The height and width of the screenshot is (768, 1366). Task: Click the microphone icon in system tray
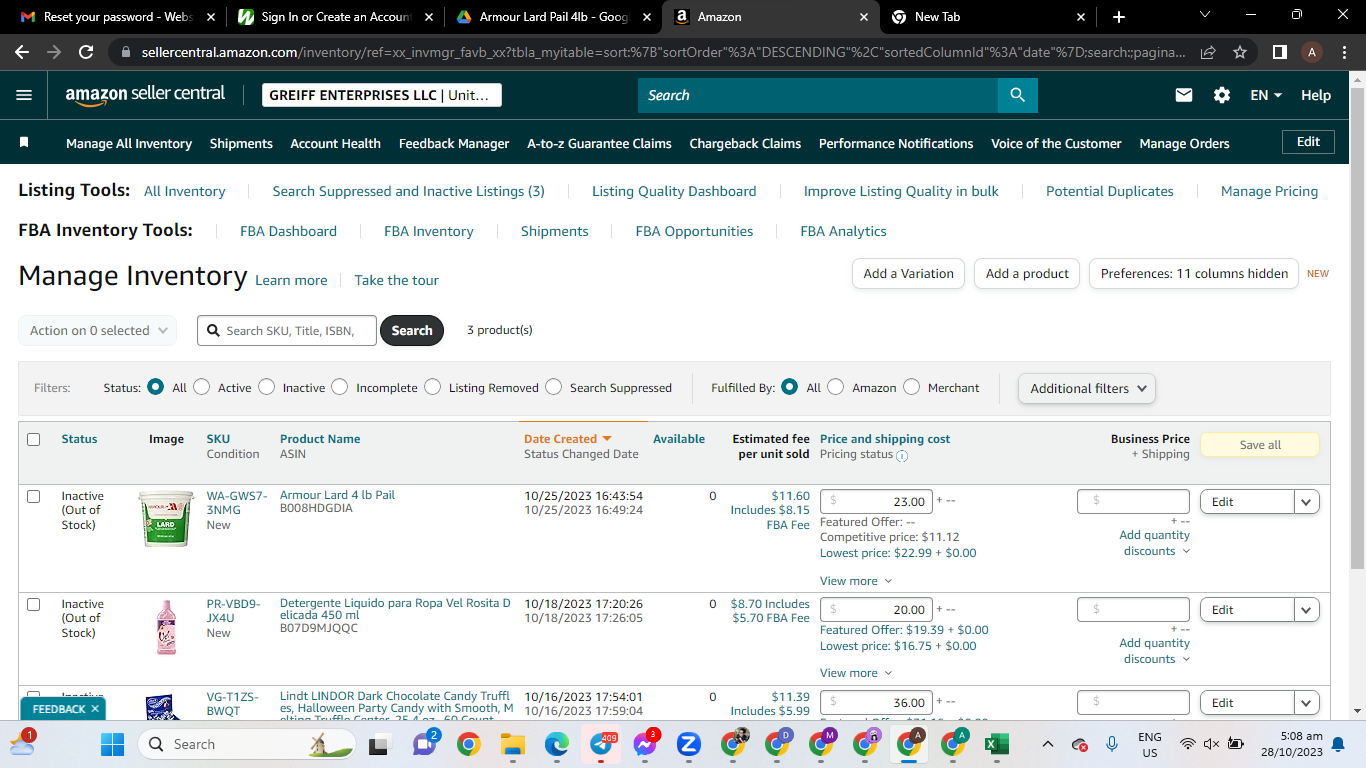pyautogui.click(x=1112, y=744)
